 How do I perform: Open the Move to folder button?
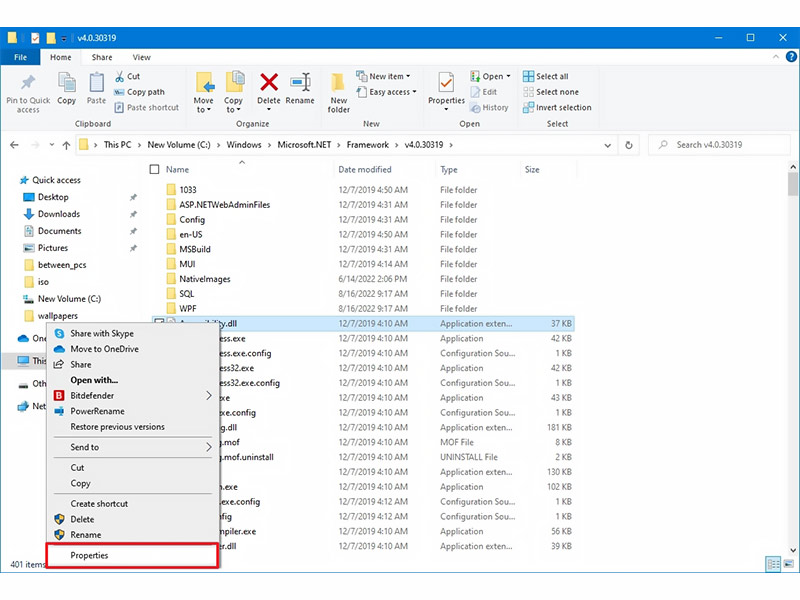tap(205, 92)
